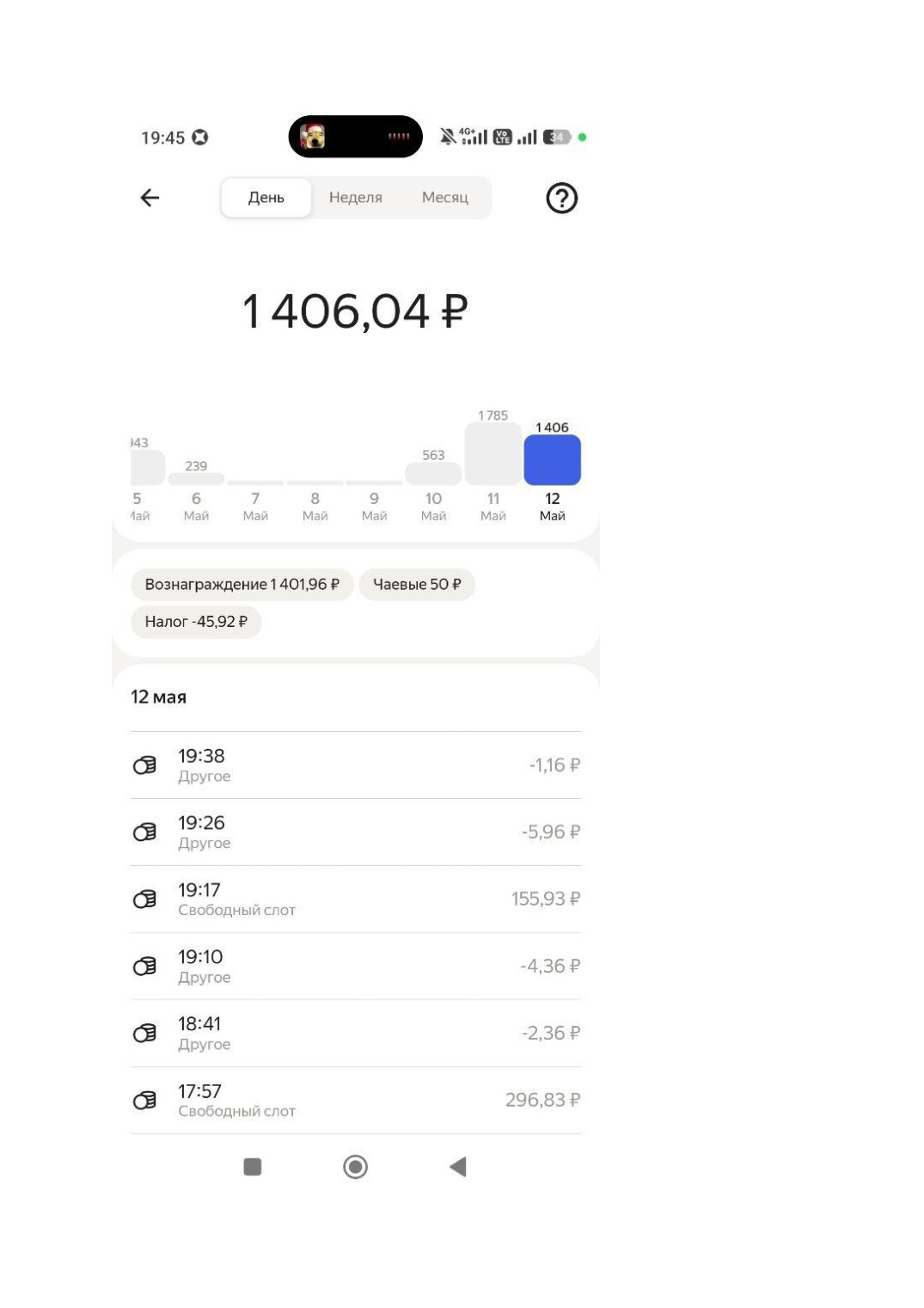Tap the Чаевые 50 ₽ chip

click(x=417, y=585)
